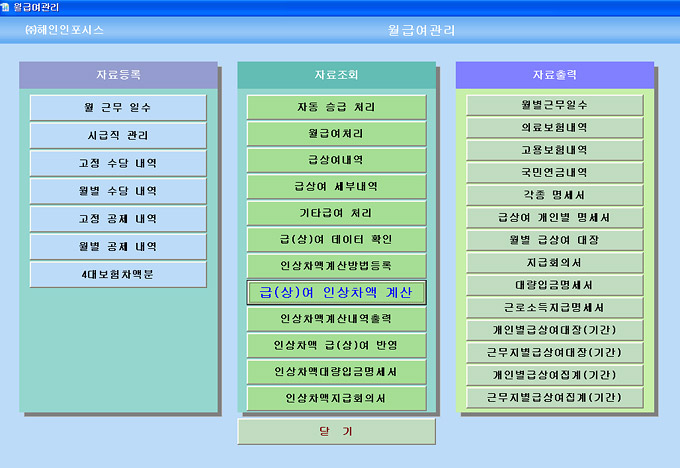This screenshot has height=468, width=680.
Task: Select 개인별급상여집계(기간)
Action: 555,376
